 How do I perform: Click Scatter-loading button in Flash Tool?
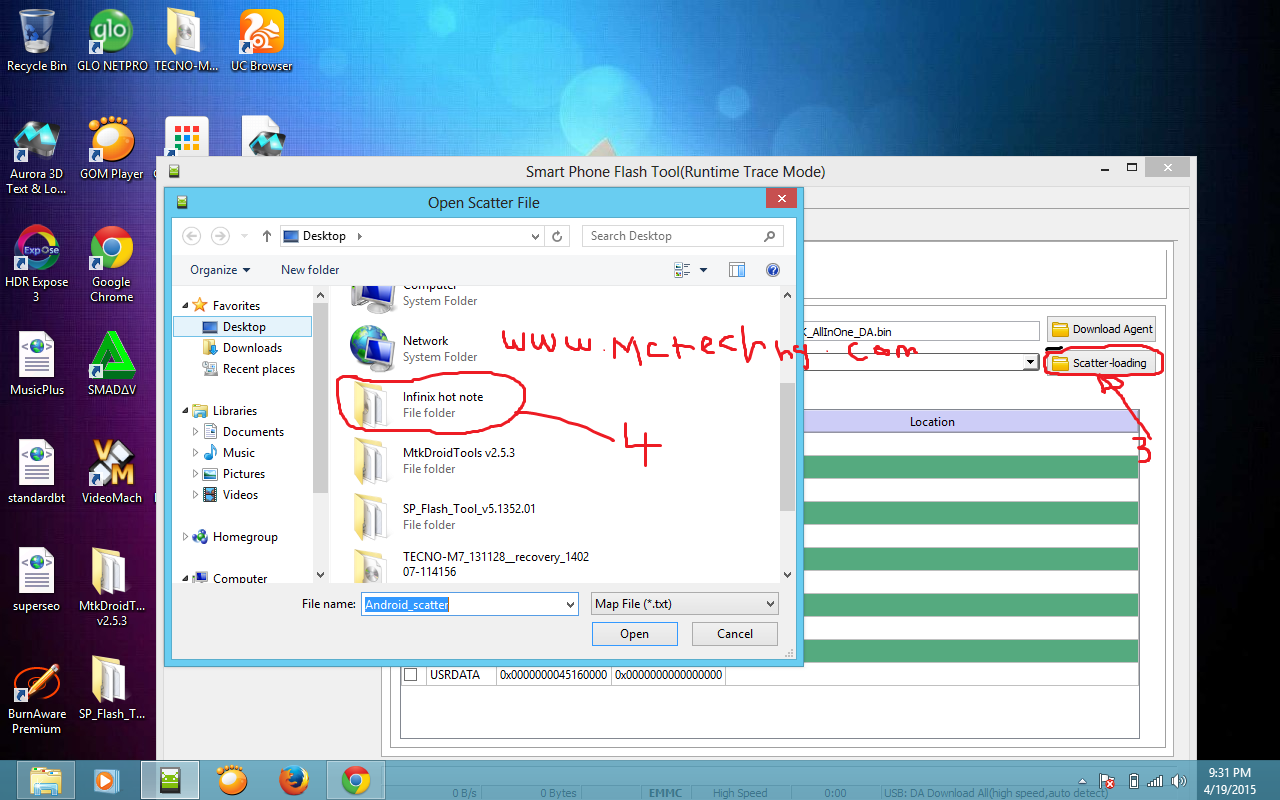pos(1100,363)
